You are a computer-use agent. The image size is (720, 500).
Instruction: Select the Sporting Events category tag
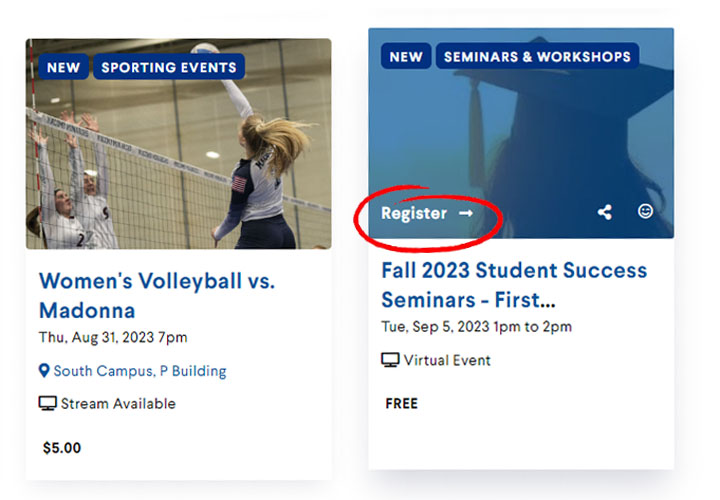[x=169, y=67]
